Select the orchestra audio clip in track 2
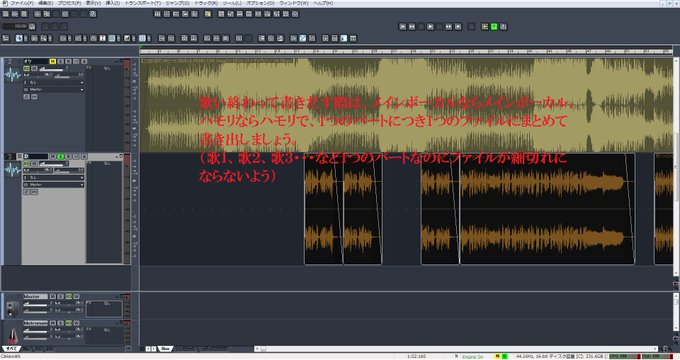680x360 pixels. [407, 105]
